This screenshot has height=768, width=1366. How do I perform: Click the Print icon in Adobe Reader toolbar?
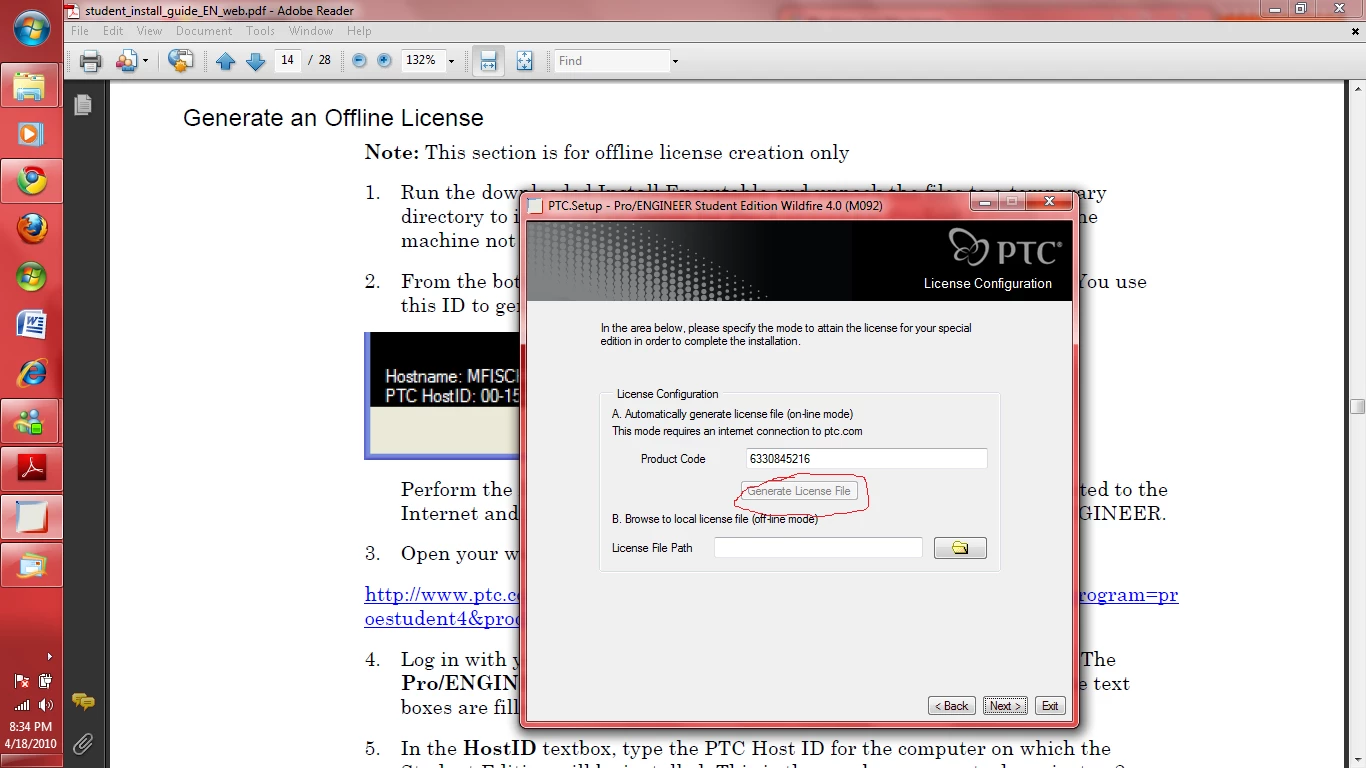(91, 61)
